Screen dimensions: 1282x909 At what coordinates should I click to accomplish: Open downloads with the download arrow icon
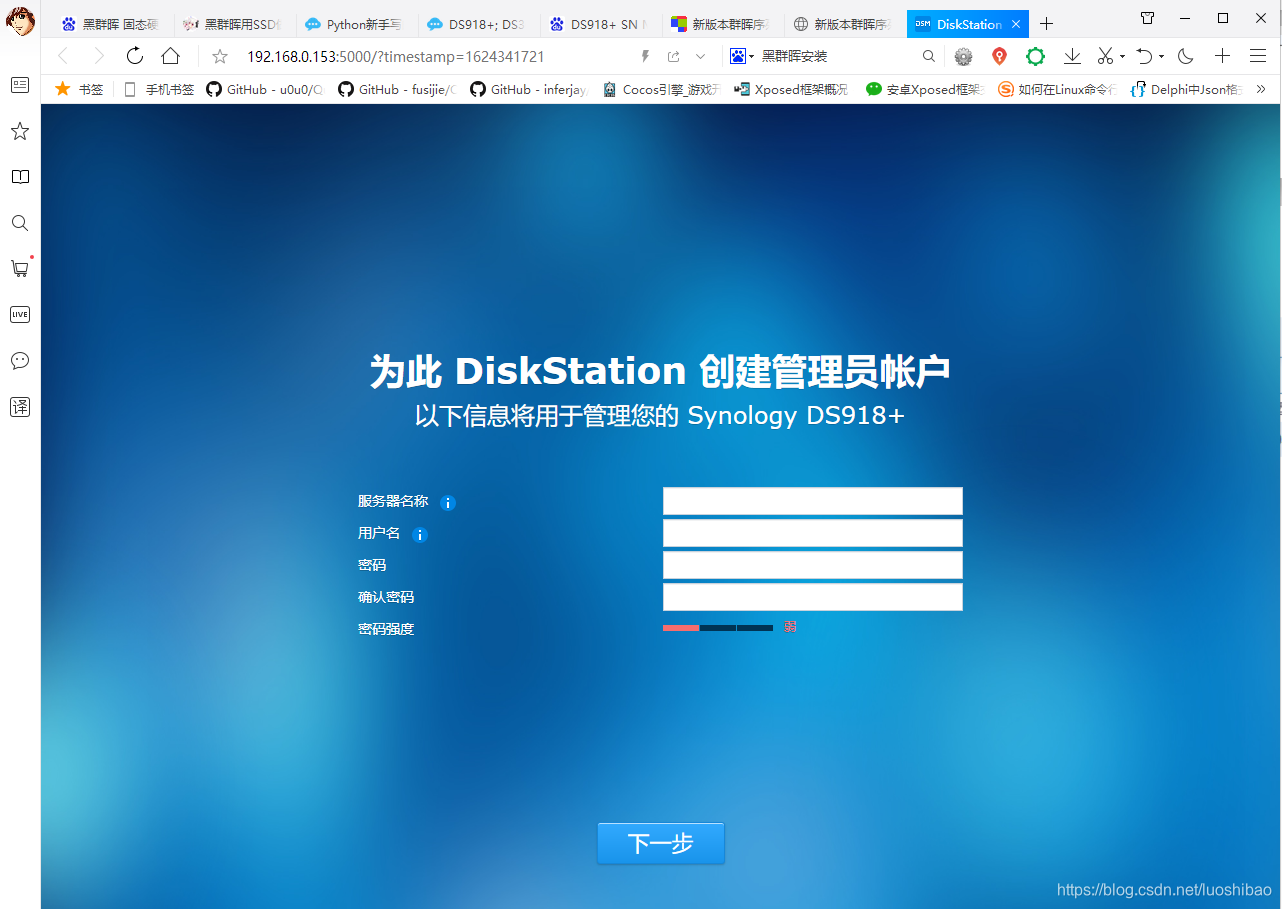[x=1072, y=56]
